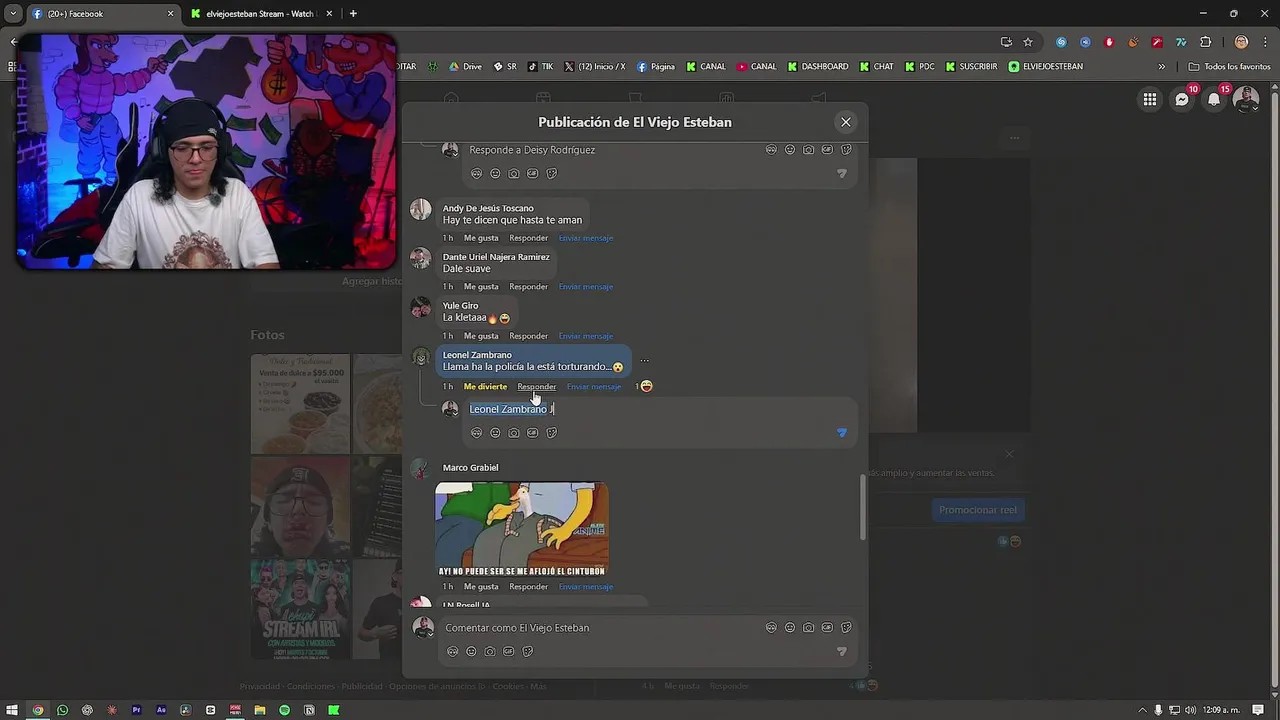The width and height of the screenshot is (1280, 720).
Task: Open more options for the Leonel Zambrano comment
Action: (x=644, y=361)
